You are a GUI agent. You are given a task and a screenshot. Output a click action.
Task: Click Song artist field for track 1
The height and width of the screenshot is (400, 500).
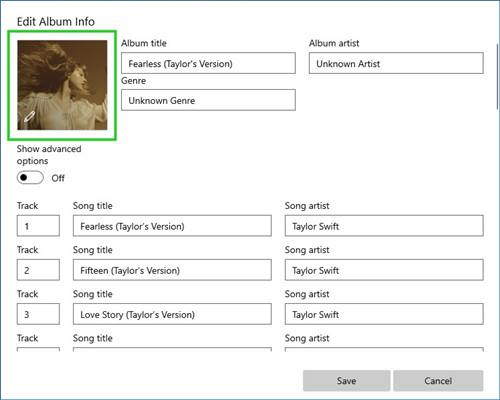[384, 226]
